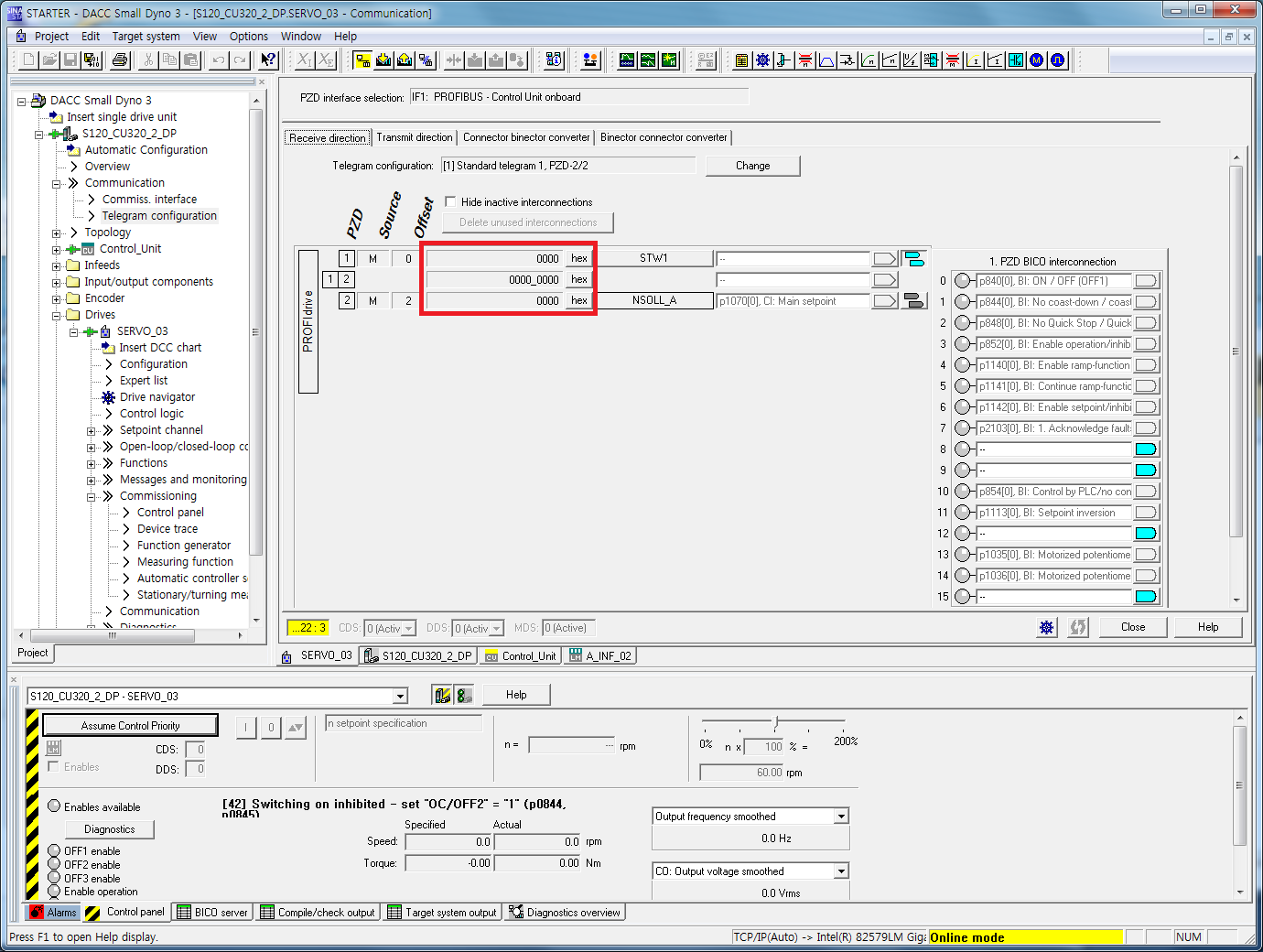Toggle hex display for the 0000_0000 row

[579, 279]
